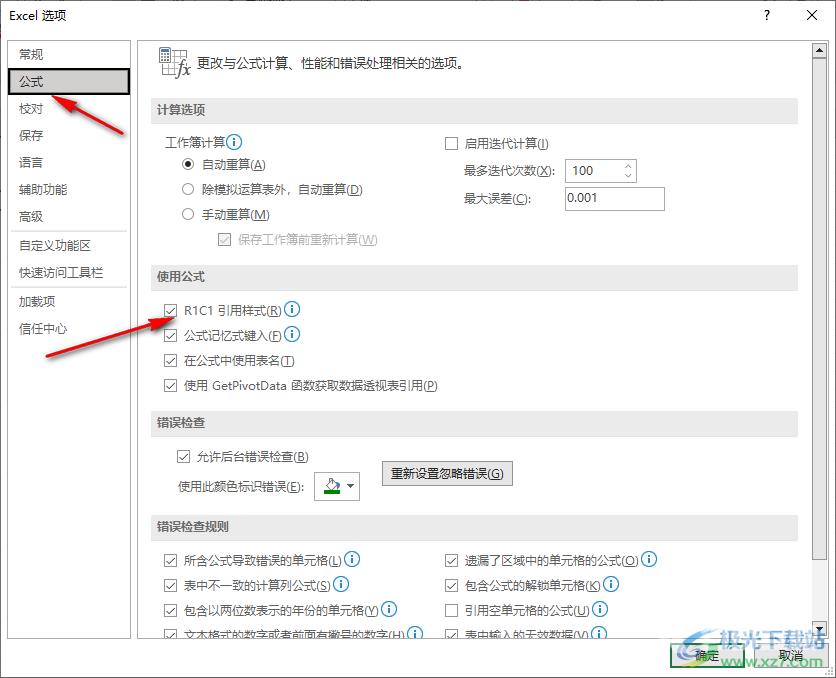Click info icon for 所含公式导致错误的单元格
836x678 pixels.
[x=352, y=559]
